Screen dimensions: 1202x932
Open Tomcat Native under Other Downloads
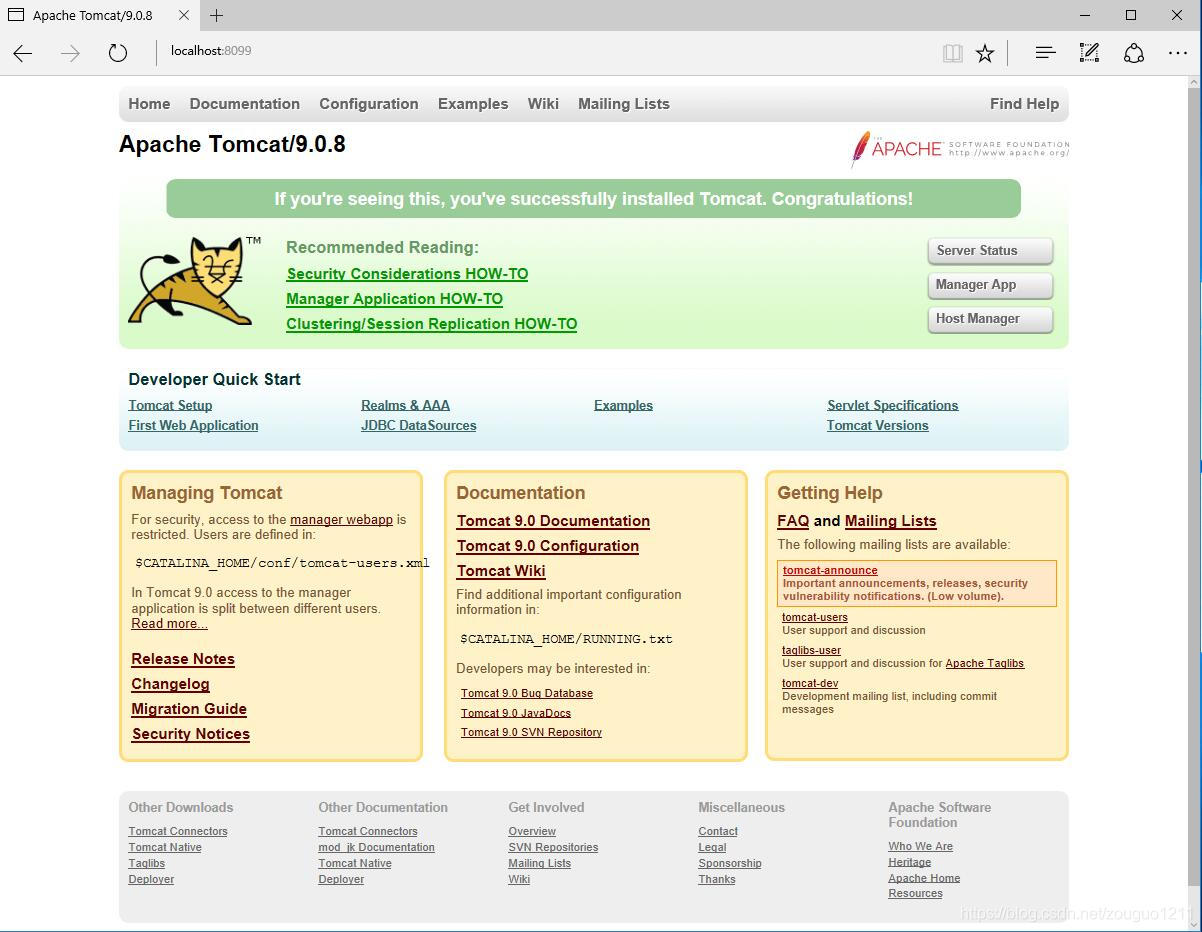click(165, 847)
